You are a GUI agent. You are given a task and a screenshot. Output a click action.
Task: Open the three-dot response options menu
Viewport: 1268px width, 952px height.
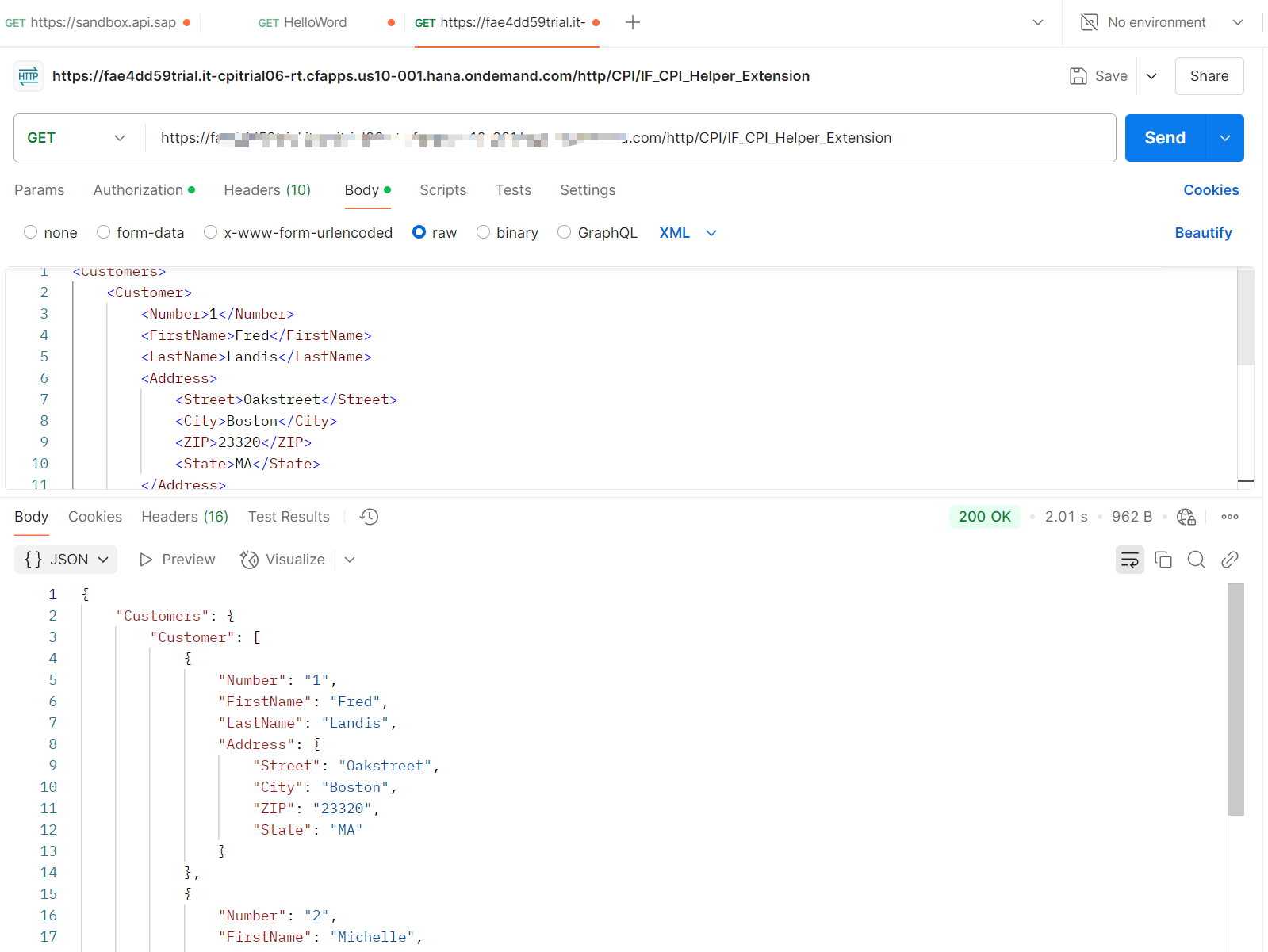point(1229,517)
